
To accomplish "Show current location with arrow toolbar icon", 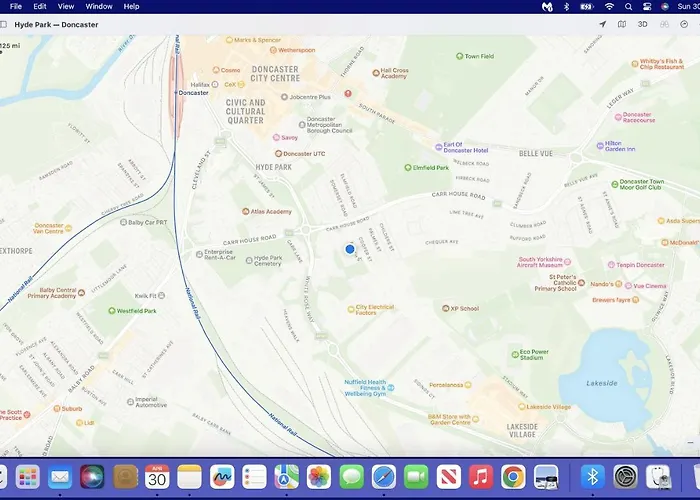I will 602,24.
